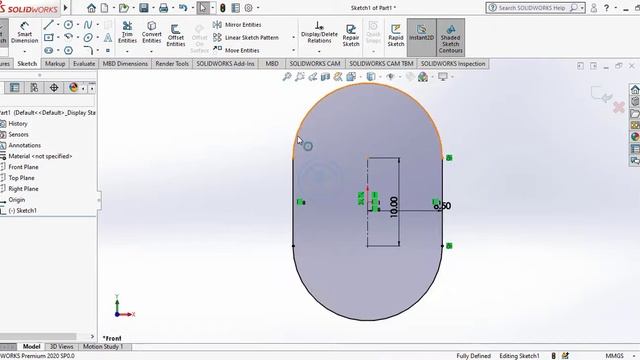Select the Corner Rectangle tool
Image resolution: width=640 pixels, height=360 pixels.
click(x=49, y=38)
